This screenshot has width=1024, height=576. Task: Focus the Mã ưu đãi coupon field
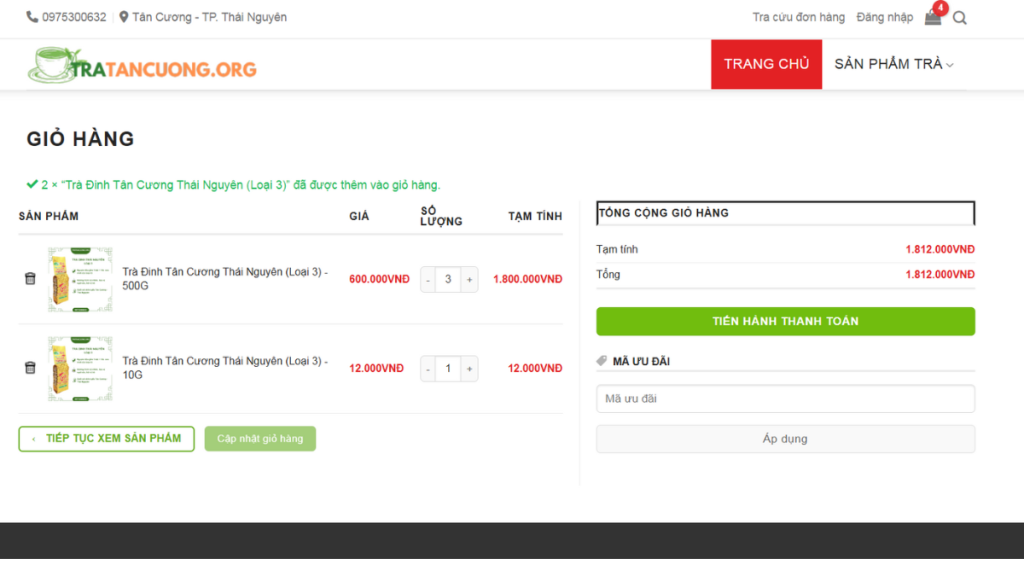pyautogui.click(x=786, y=398)
